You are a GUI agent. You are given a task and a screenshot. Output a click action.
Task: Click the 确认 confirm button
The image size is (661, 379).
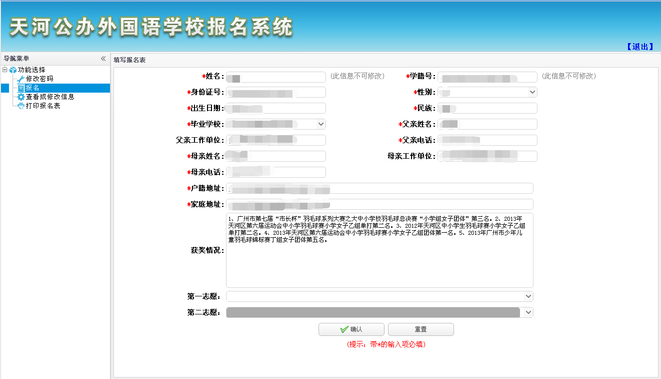[x=351, y=329]
